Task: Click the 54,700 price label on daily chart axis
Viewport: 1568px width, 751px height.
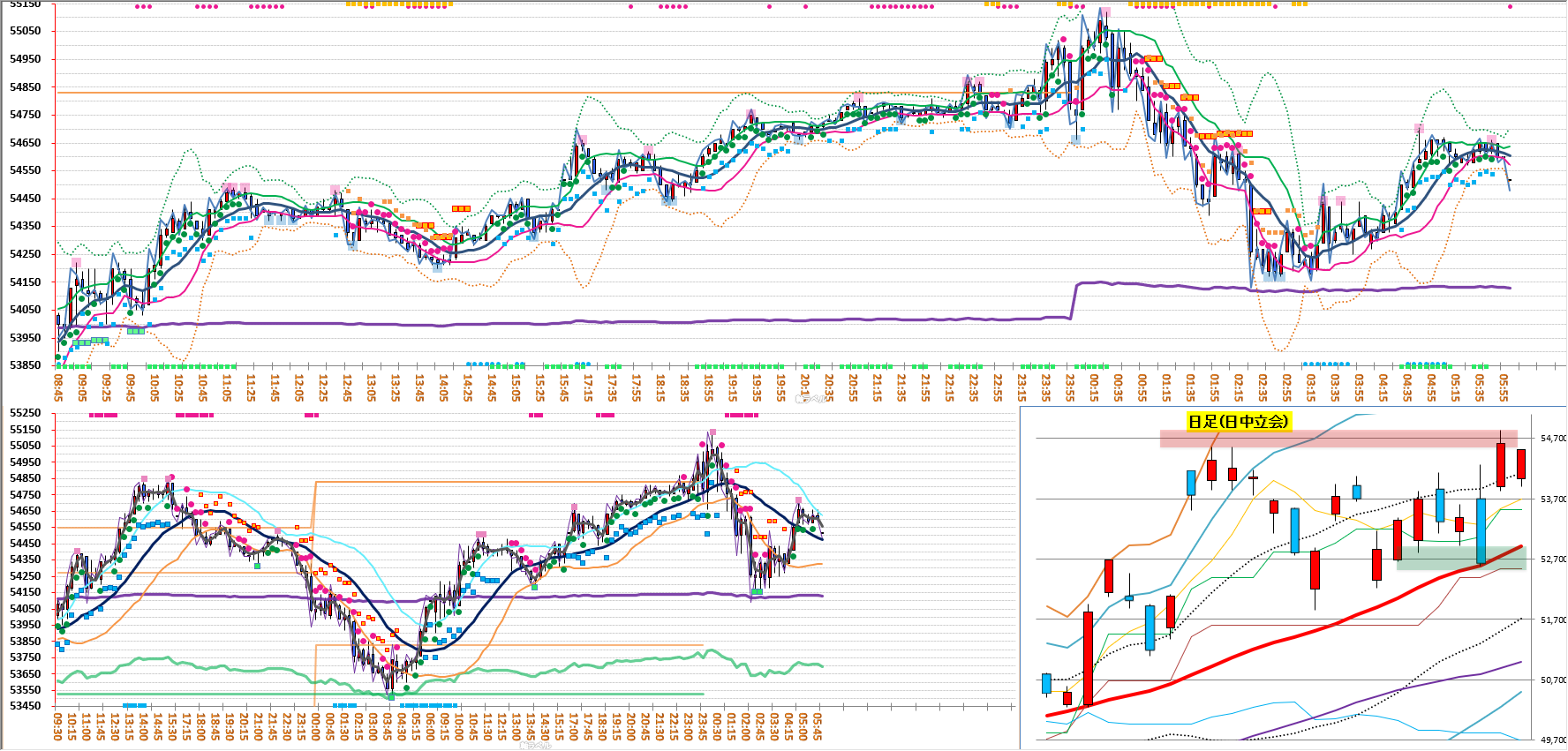Action: pyautogui.click(x=1553, y=439)
